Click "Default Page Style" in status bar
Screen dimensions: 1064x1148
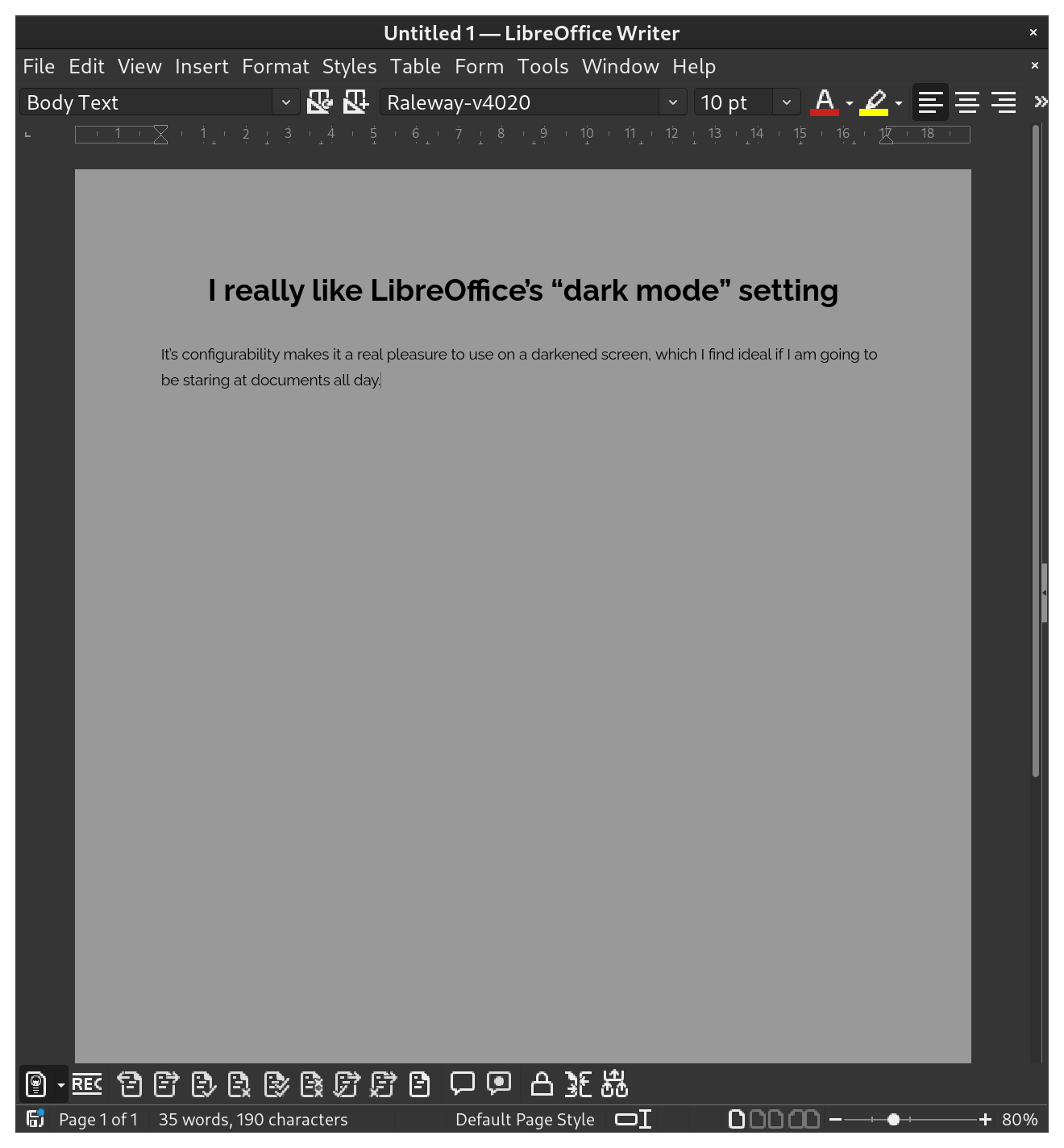(525, 1119)
